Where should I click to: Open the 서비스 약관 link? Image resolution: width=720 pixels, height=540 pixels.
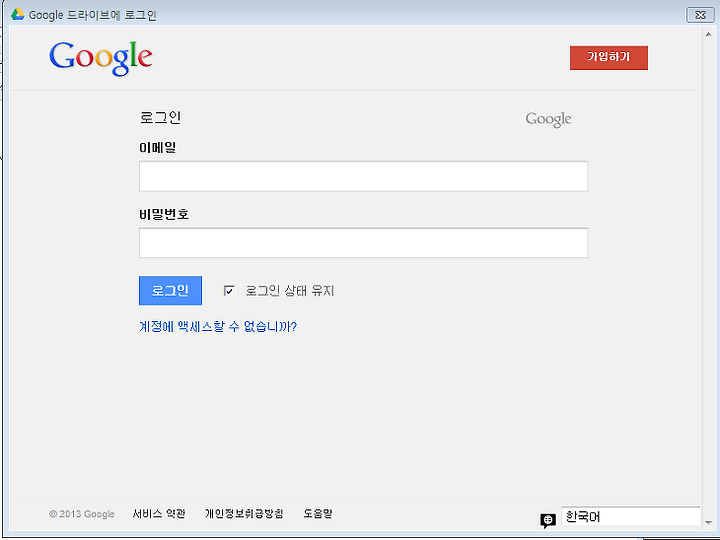(x=159, y=513)
